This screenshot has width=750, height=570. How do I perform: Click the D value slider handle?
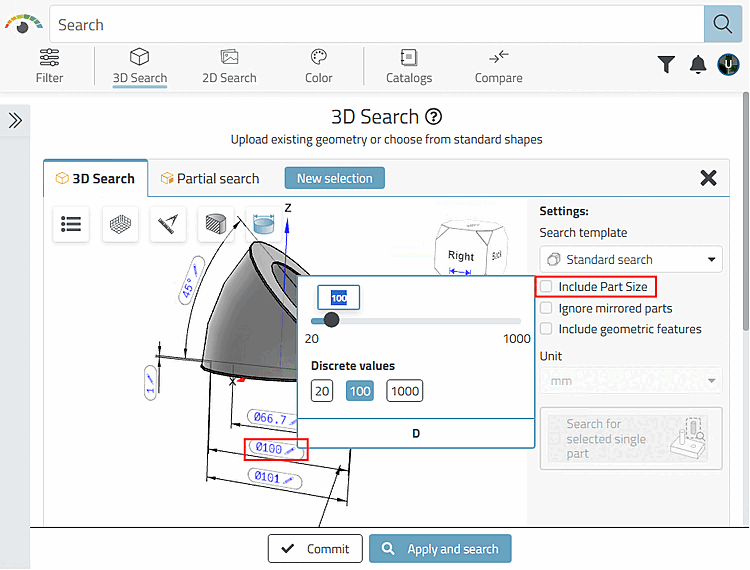(331, 320)
